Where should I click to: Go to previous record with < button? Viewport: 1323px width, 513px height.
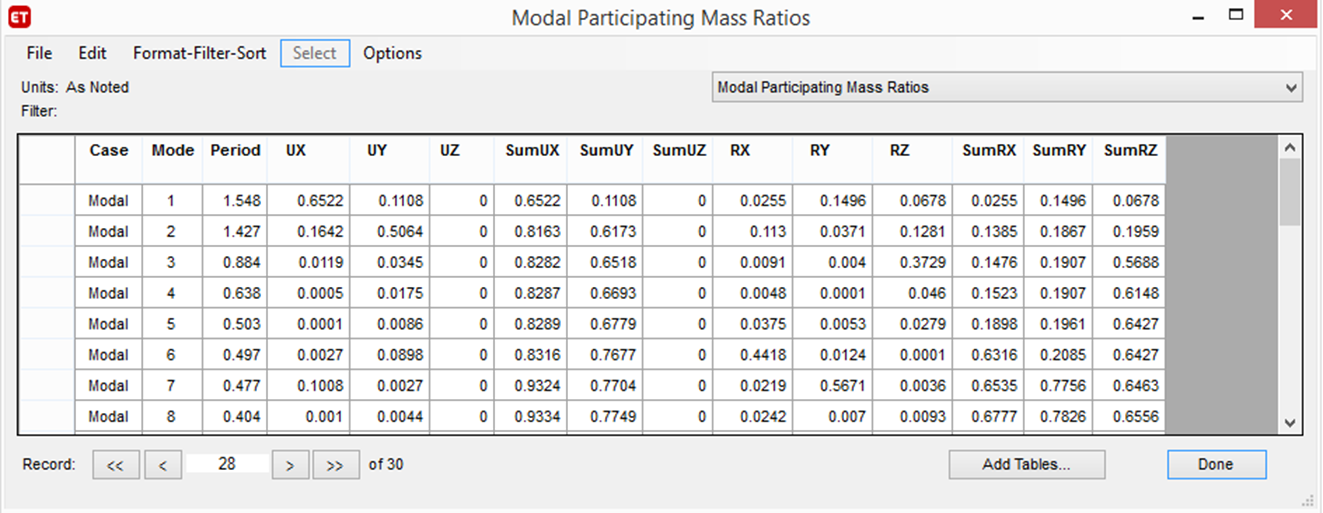(x=162, y=465)
